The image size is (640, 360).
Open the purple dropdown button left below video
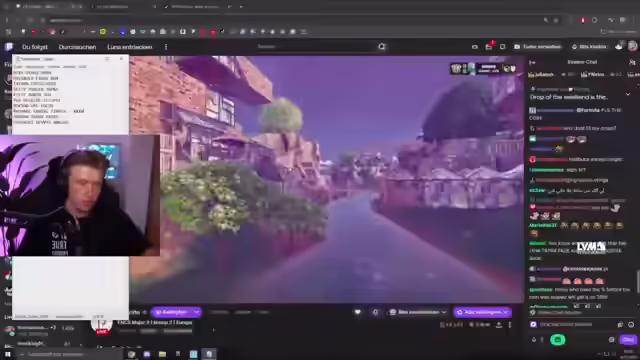[x=176, y=312]
